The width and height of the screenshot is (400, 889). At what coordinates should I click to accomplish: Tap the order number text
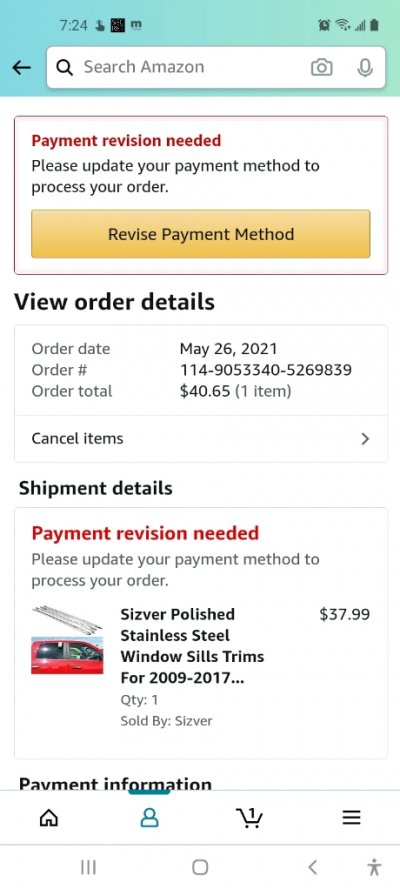[266, 370]
